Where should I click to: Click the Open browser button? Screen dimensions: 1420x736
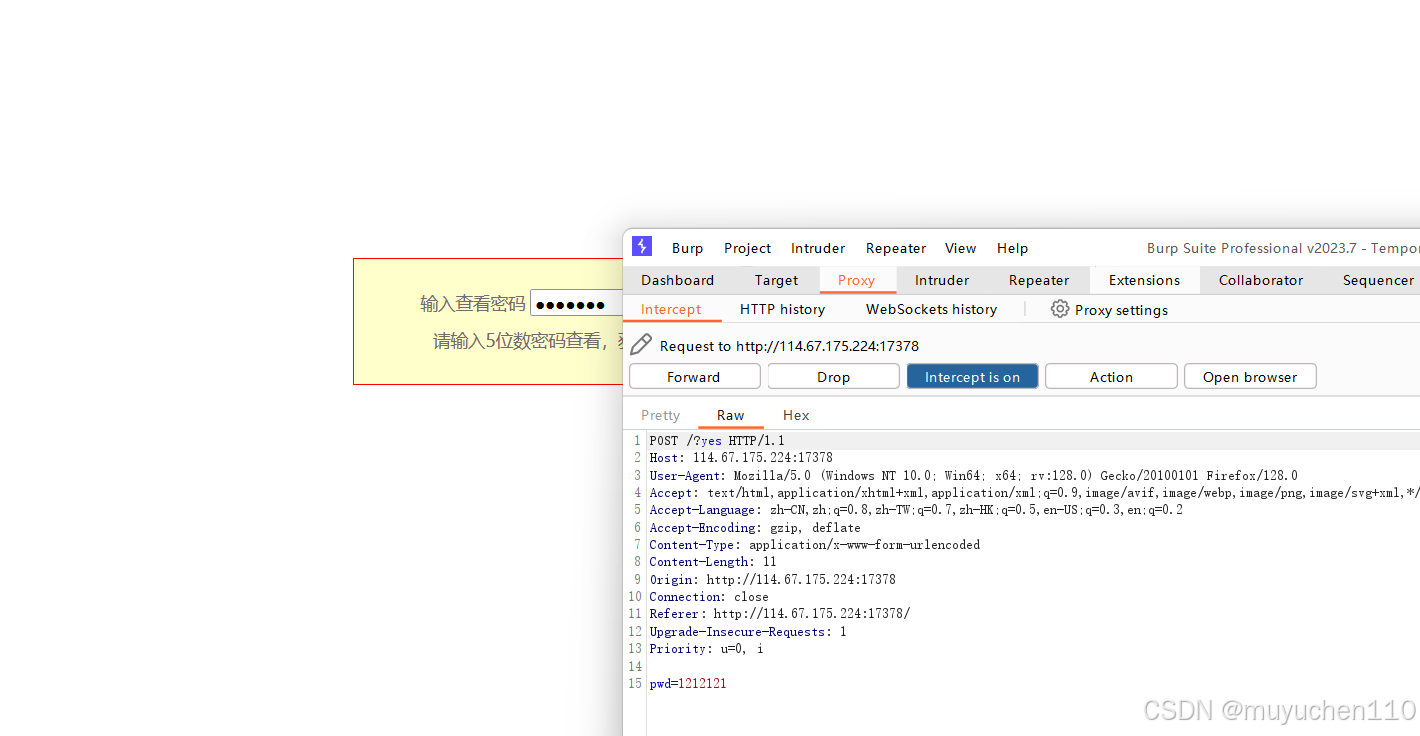[x=1250, y=377]
